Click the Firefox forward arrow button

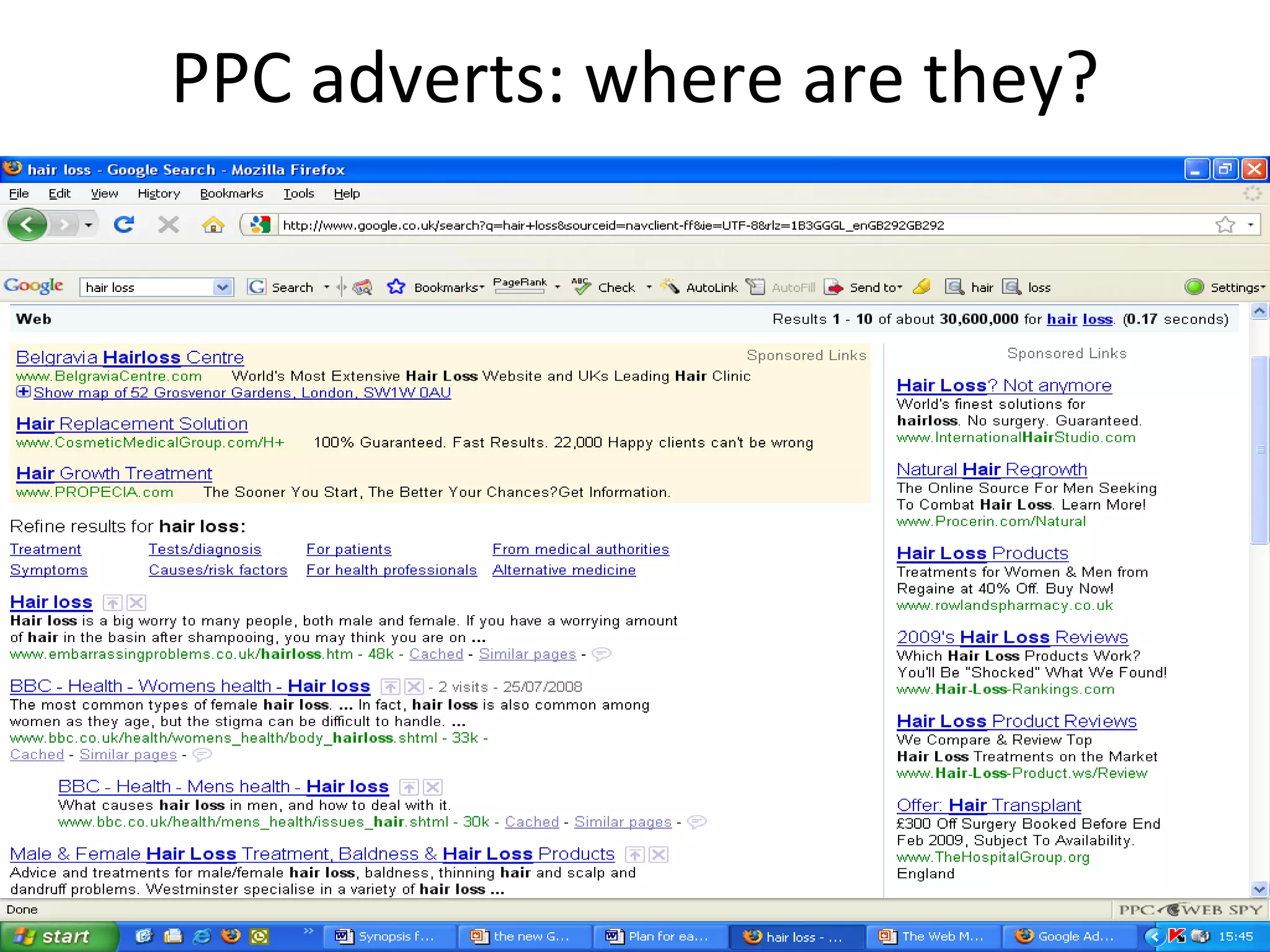64,224
